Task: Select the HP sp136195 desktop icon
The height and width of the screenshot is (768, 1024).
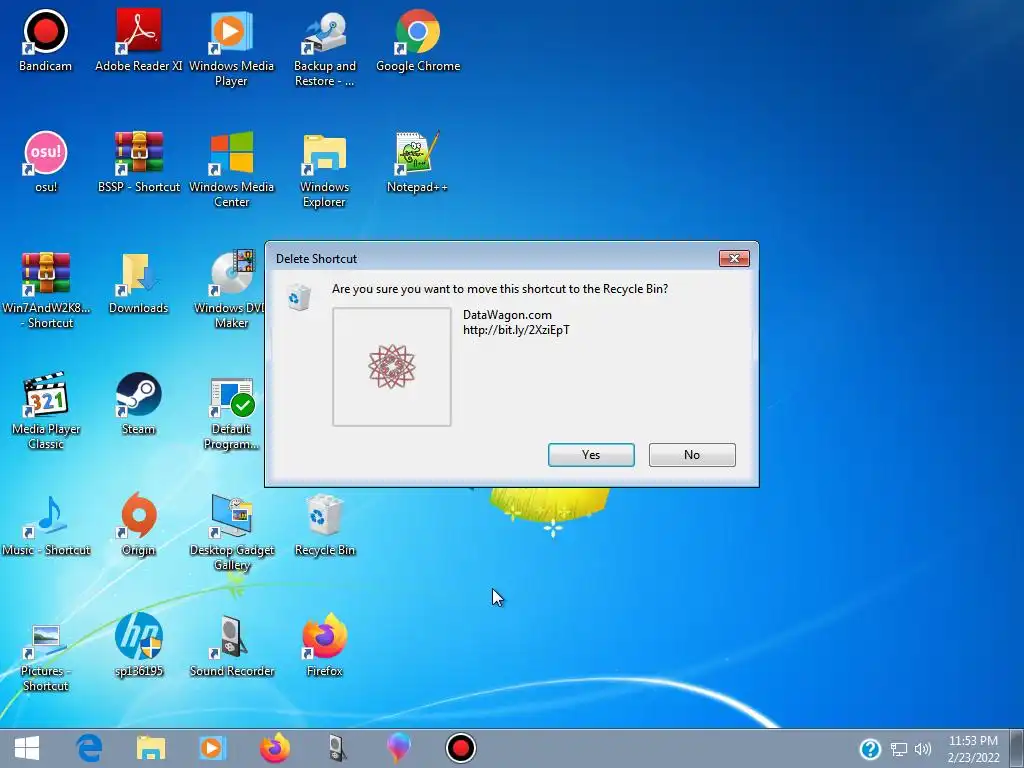Action: (x=138, y=646)
